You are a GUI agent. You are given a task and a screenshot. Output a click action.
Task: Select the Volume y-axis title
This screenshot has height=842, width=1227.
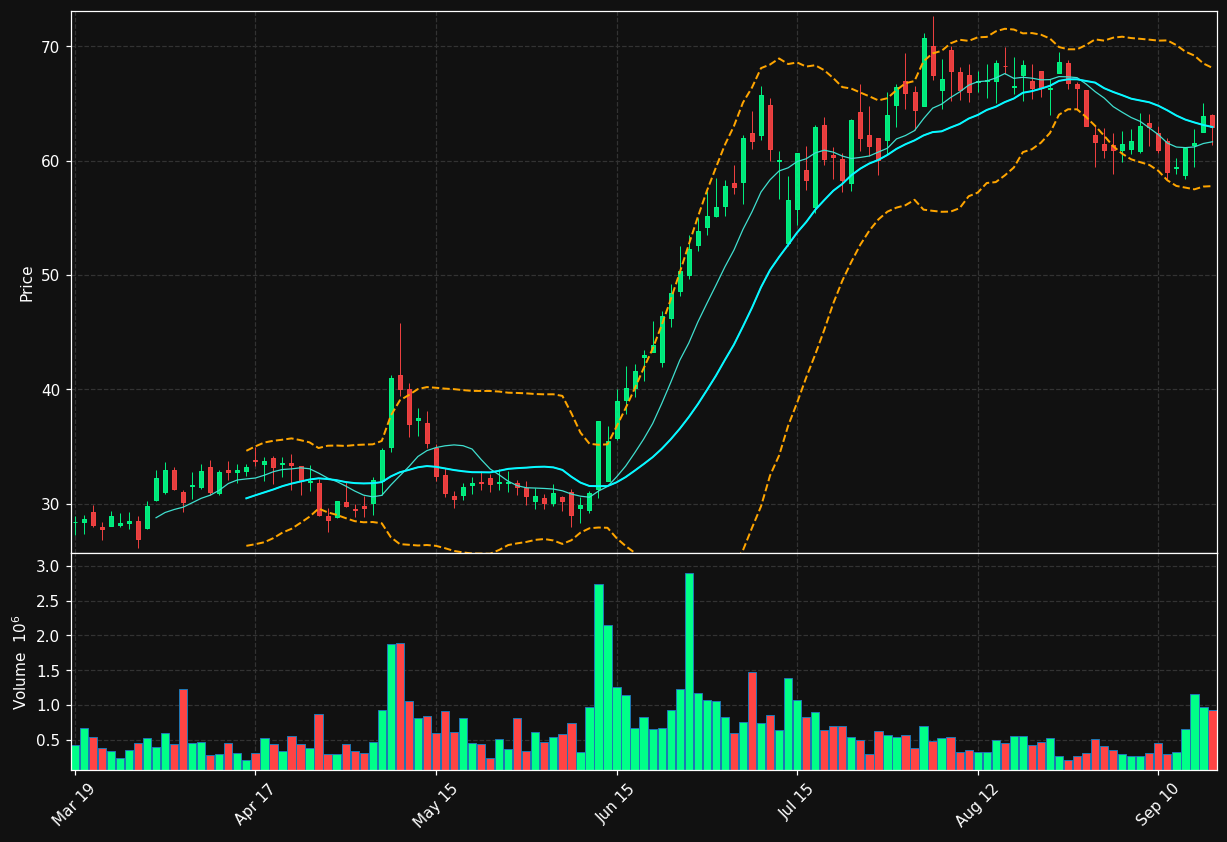20,662
